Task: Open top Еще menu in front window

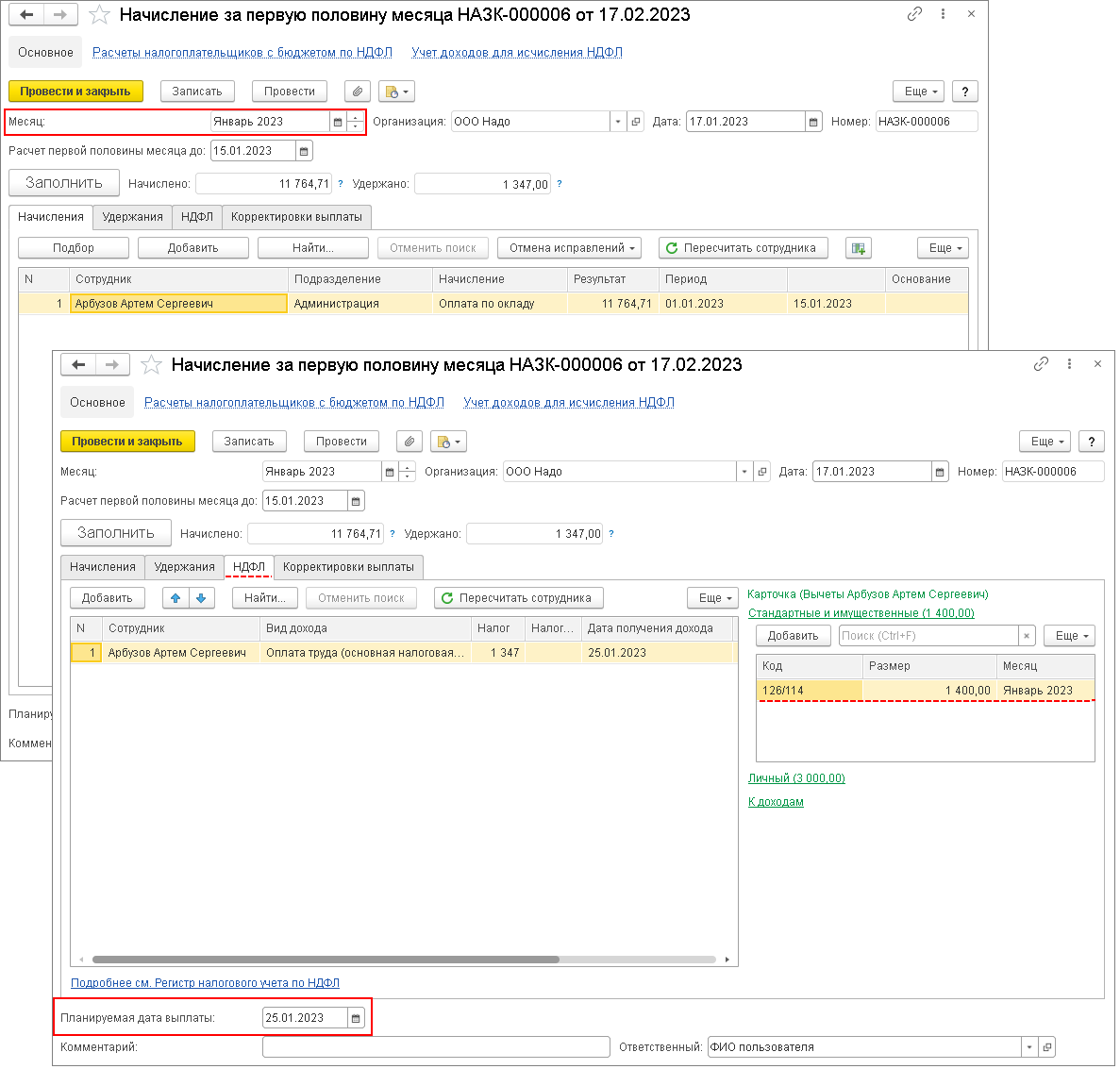Action: 1045,442
